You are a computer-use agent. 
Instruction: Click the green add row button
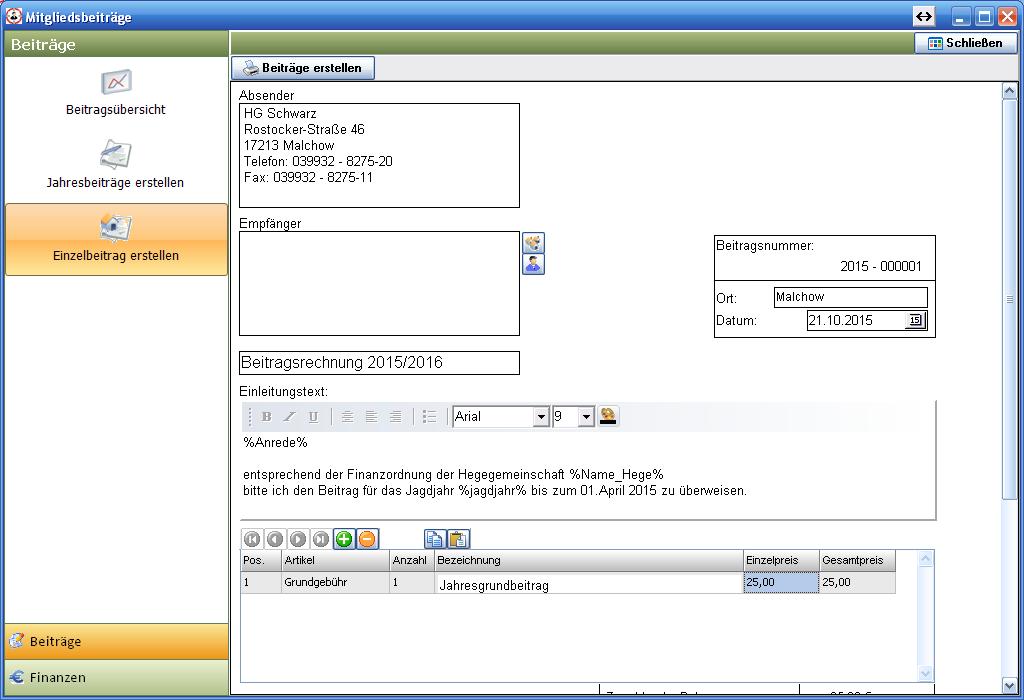click(x=344, y=539)
